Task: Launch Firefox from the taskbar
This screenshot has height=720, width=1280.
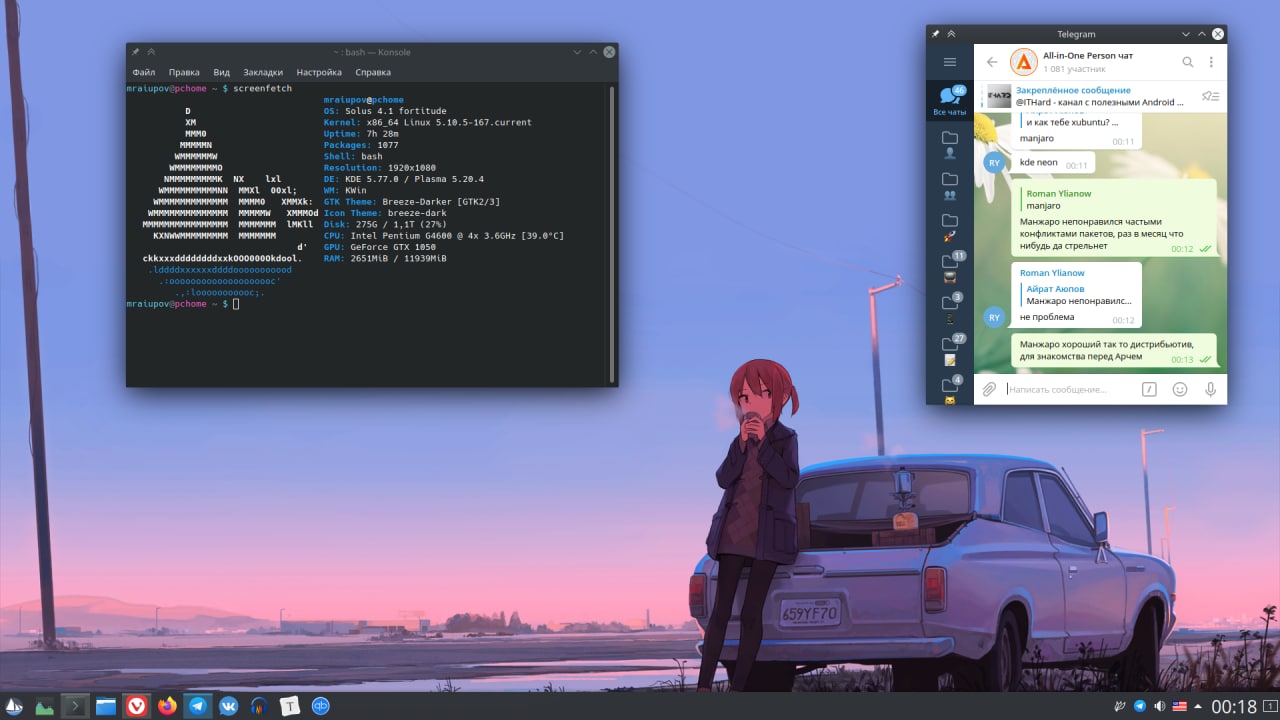Action: [x=167, y=706]
